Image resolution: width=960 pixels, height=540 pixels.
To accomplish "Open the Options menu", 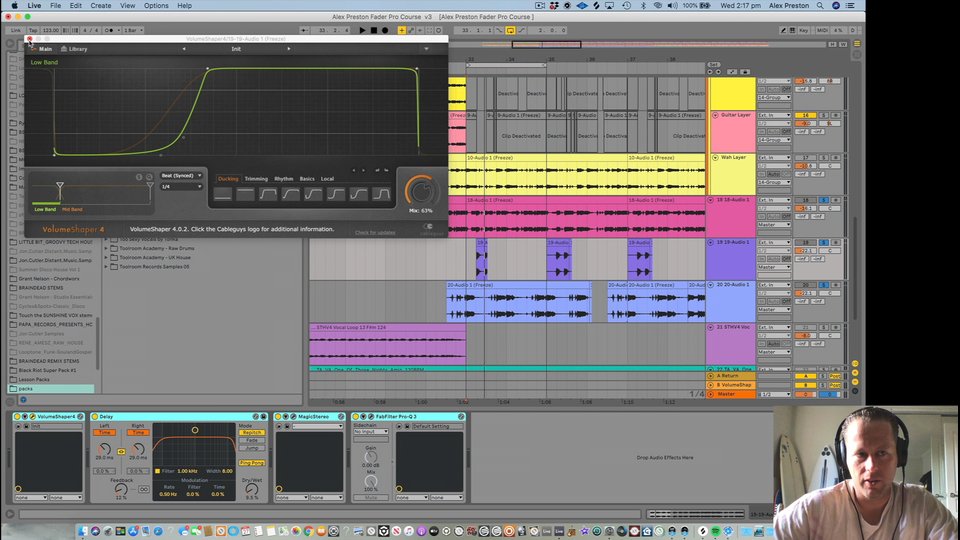I will (156, 6).
